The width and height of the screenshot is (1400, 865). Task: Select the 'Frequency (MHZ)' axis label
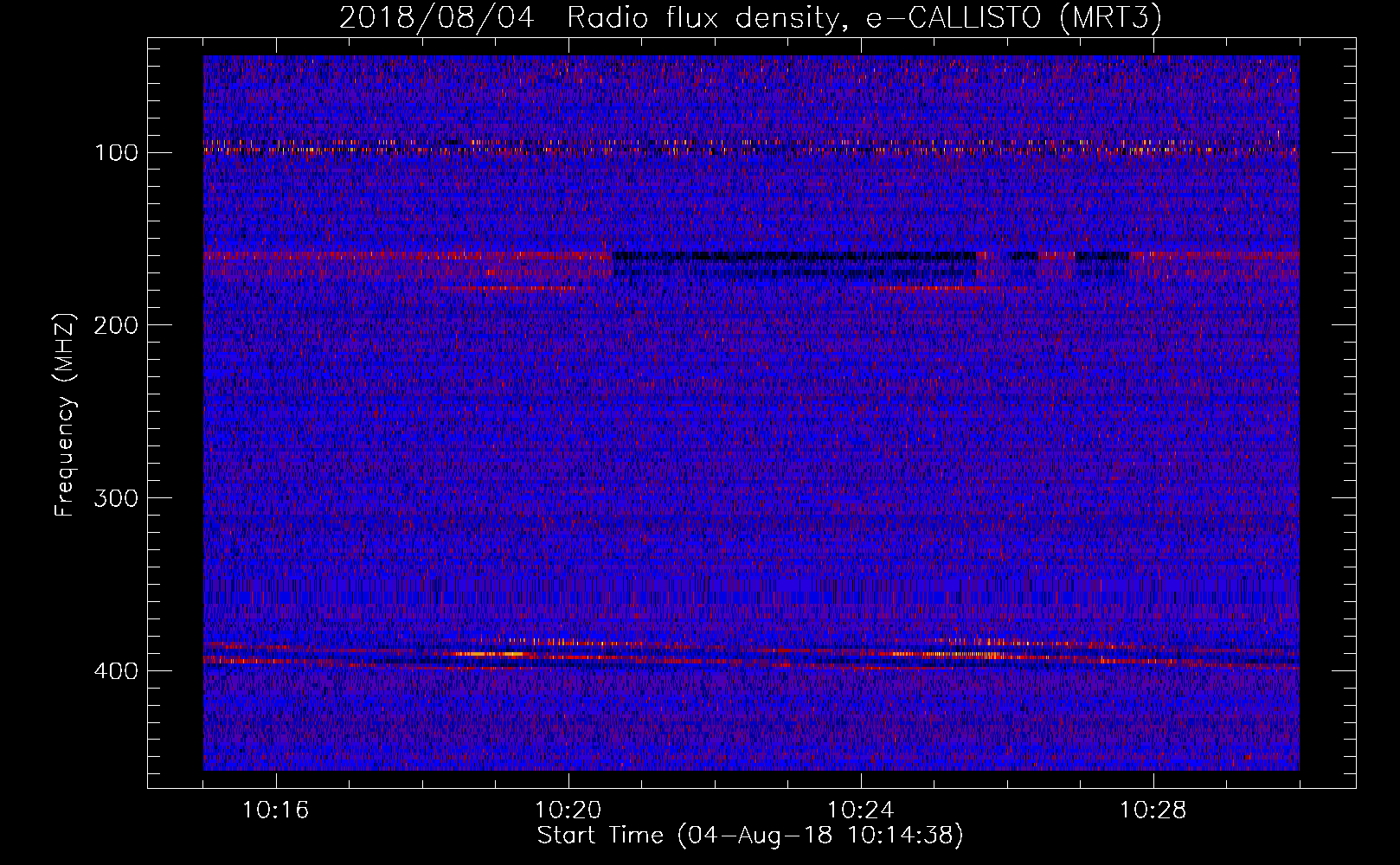pyautogui.click(x=65, y=414)
